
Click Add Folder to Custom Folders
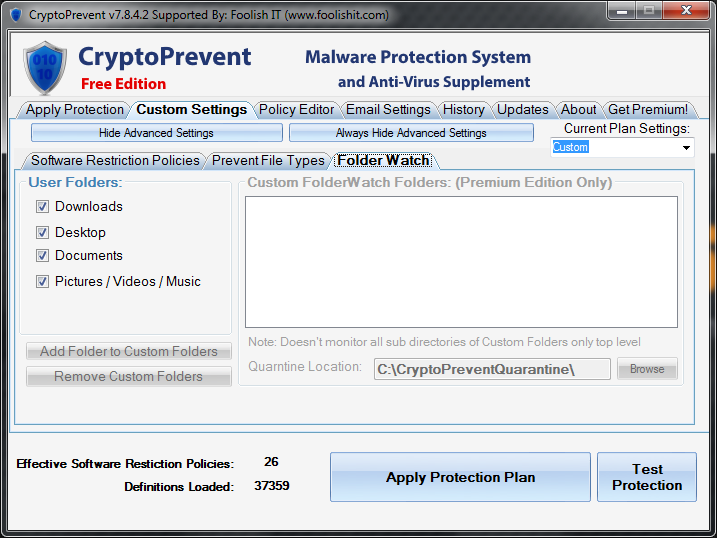click(x=129, y=352)
